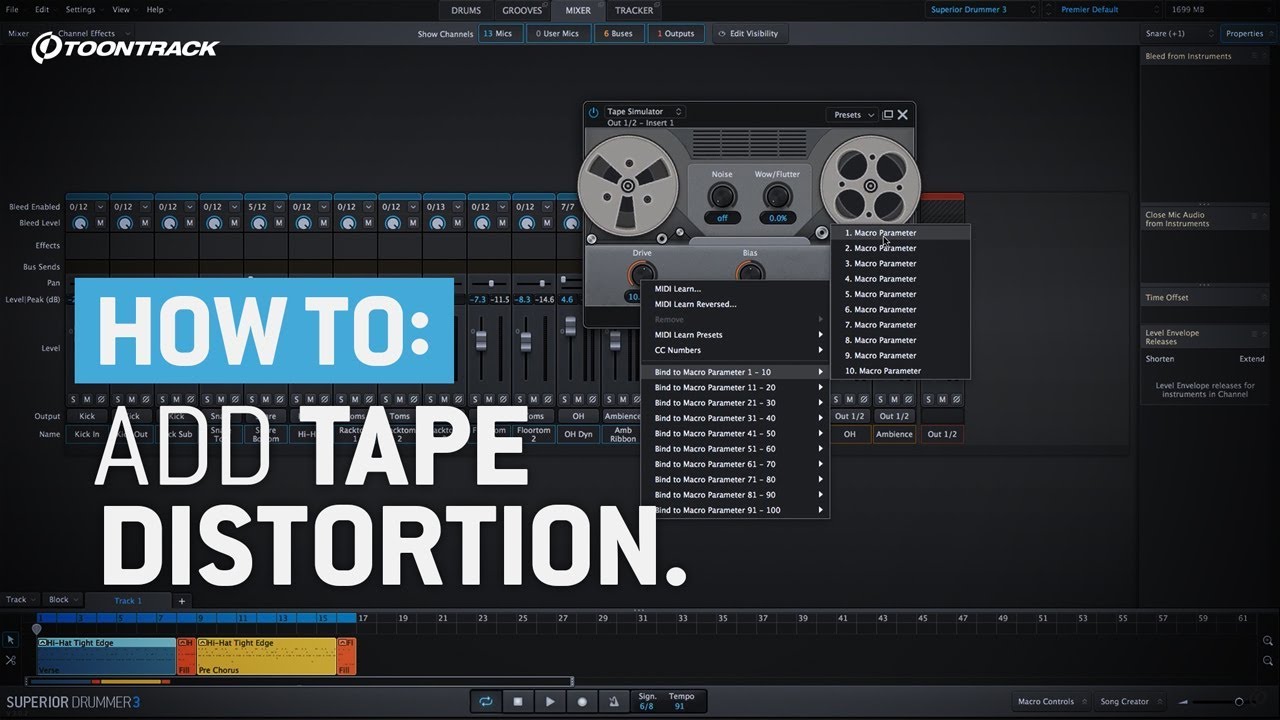The image size is (1280, 720).
Task: Switch to the TRACKER tab
Action: (x=634, y=11)
